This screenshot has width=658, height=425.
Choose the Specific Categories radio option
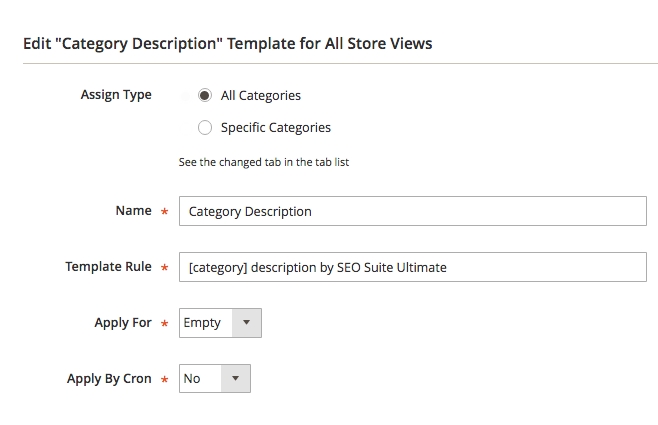(205, 127)
